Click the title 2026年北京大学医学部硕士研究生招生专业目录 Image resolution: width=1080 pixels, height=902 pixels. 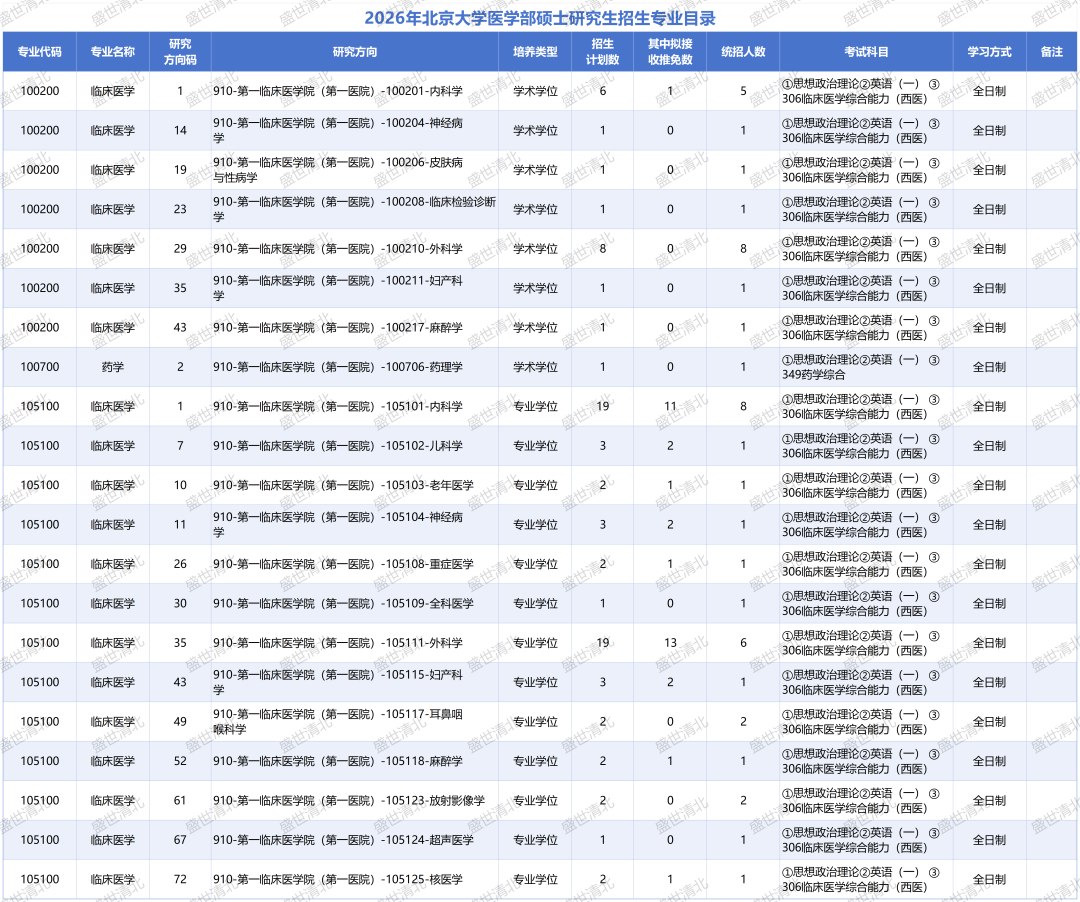(540, 17)
